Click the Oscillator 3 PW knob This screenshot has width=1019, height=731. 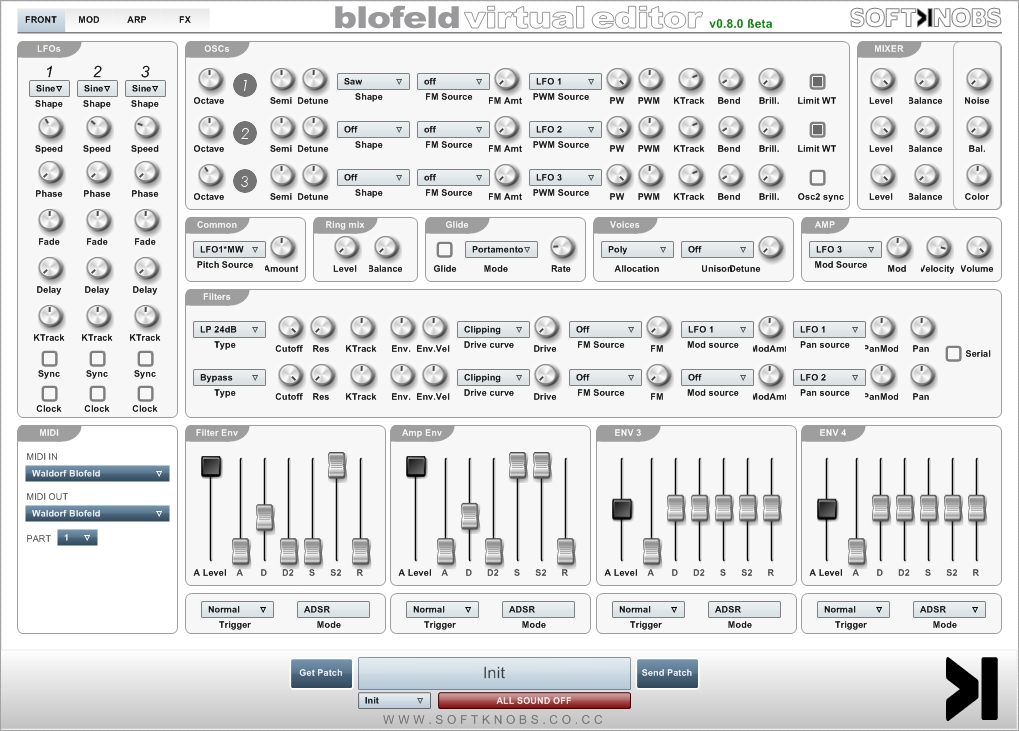click(x=618, y=176)
